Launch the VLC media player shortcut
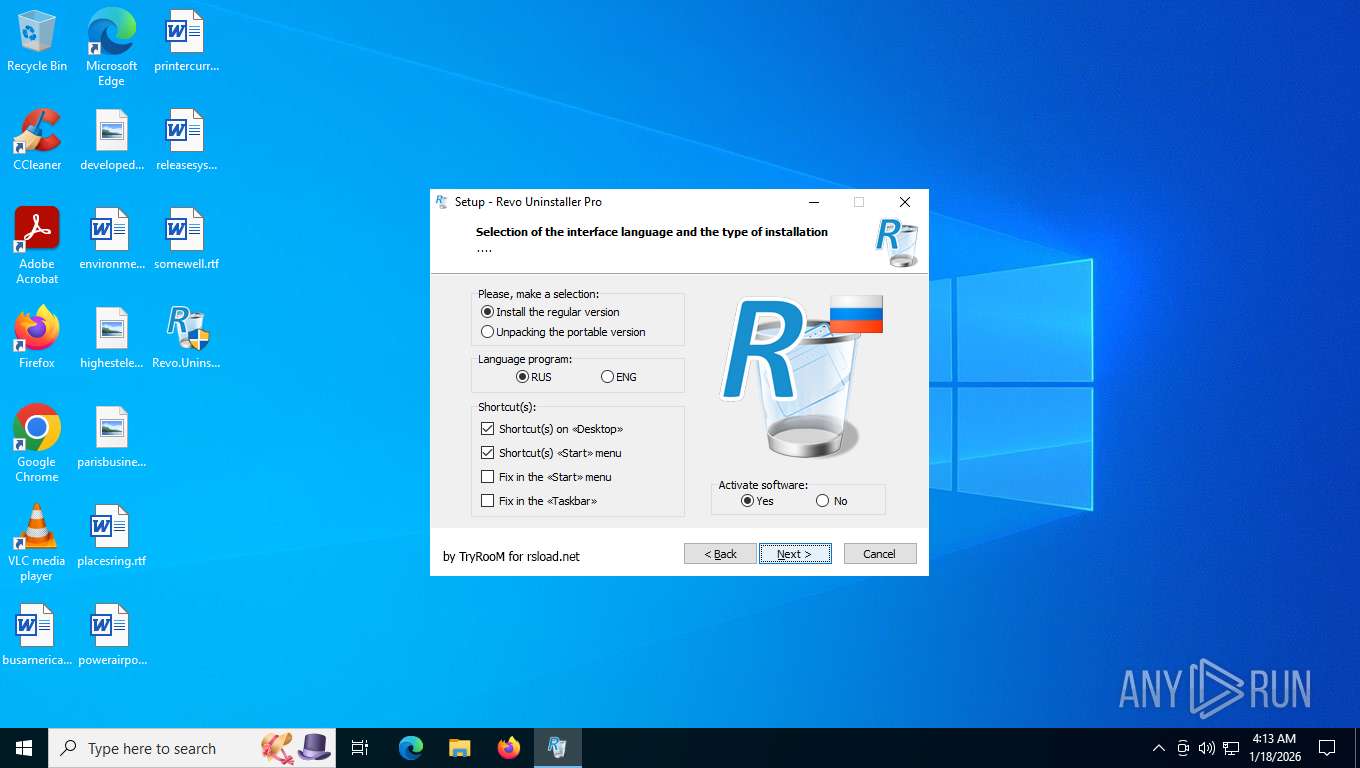 click(37, 542)
